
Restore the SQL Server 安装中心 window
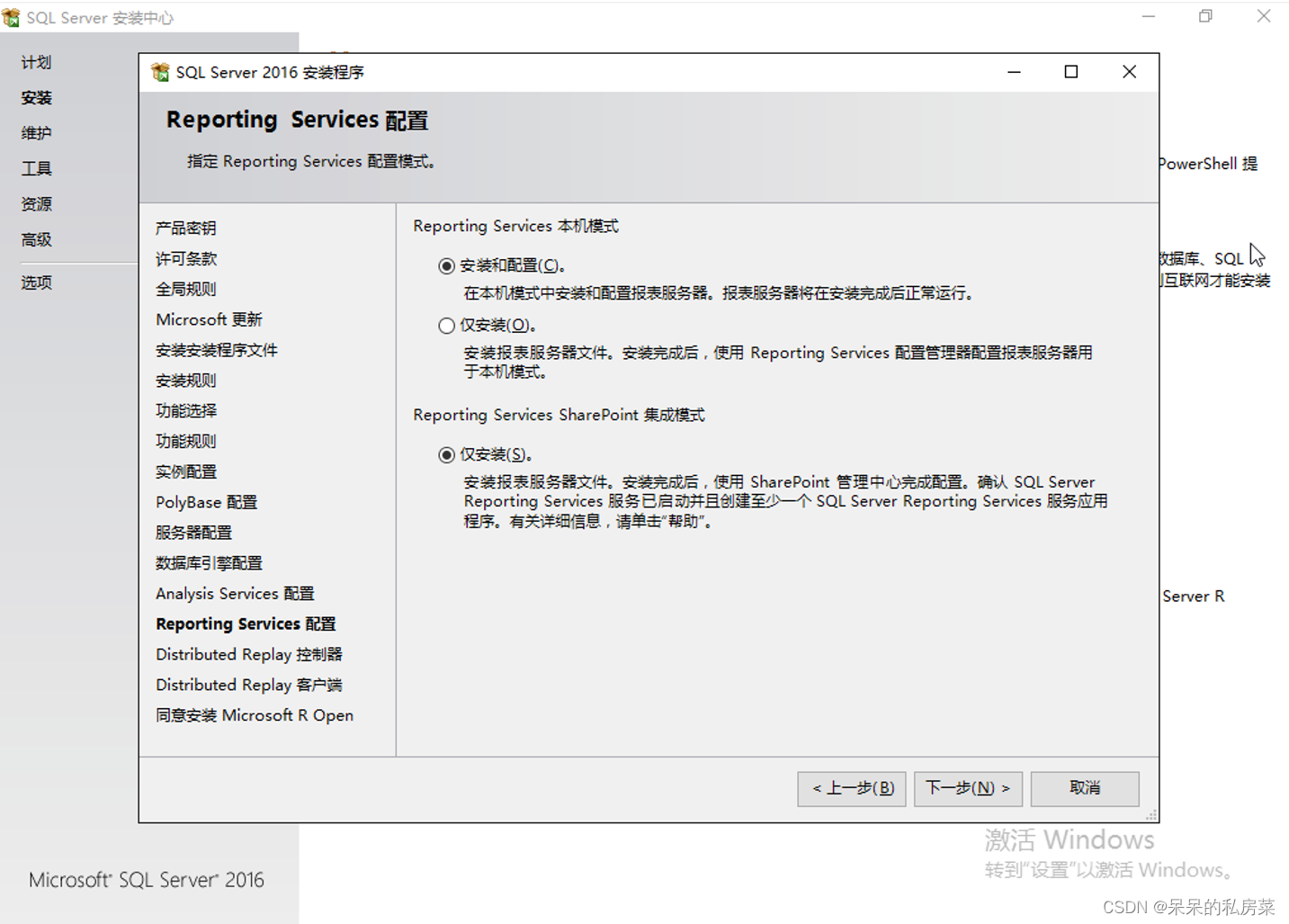(x=1205, y=16)
